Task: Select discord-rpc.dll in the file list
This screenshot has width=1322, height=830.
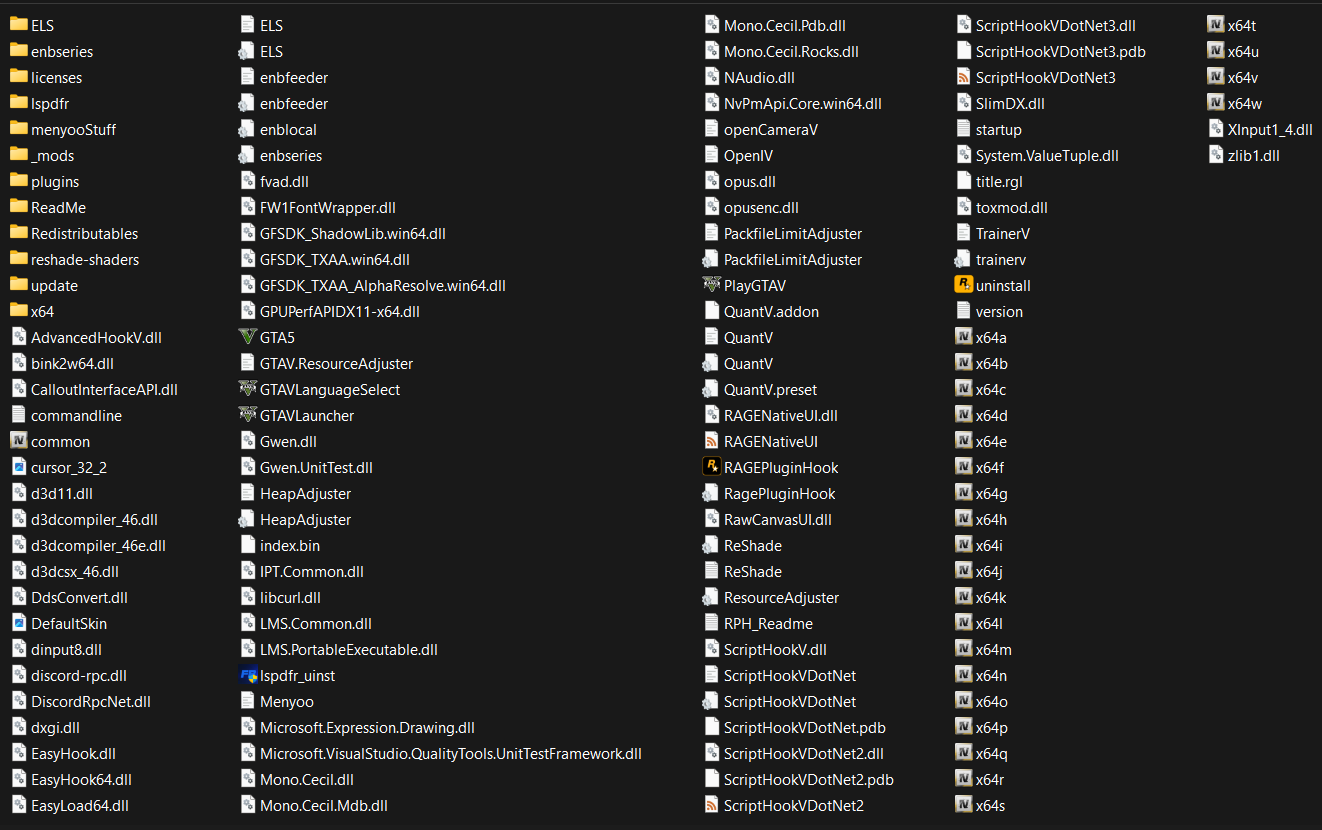Action: pyautogui.click(x=79, y=675)
